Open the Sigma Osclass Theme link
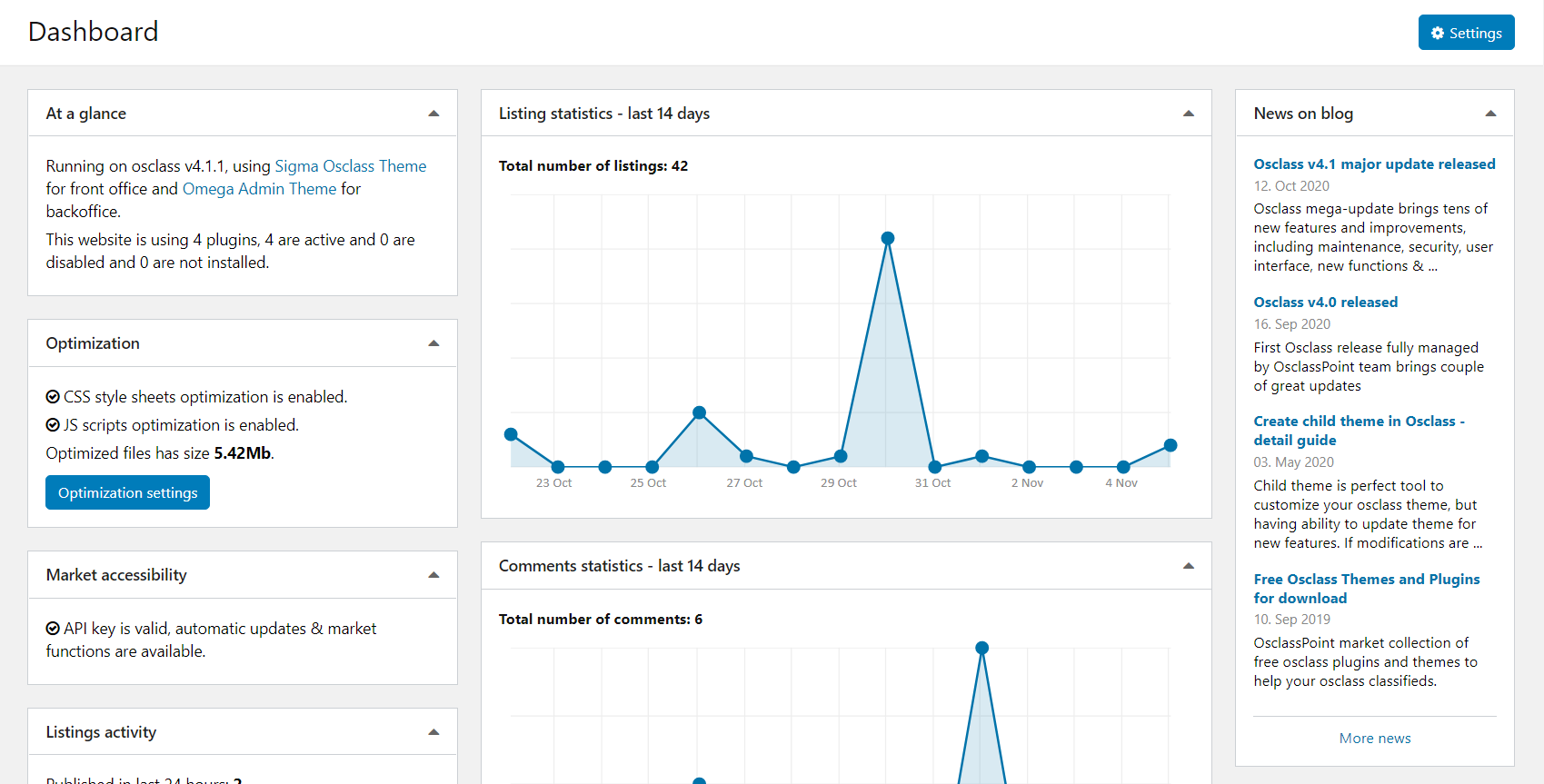 [x=351, y=166]
